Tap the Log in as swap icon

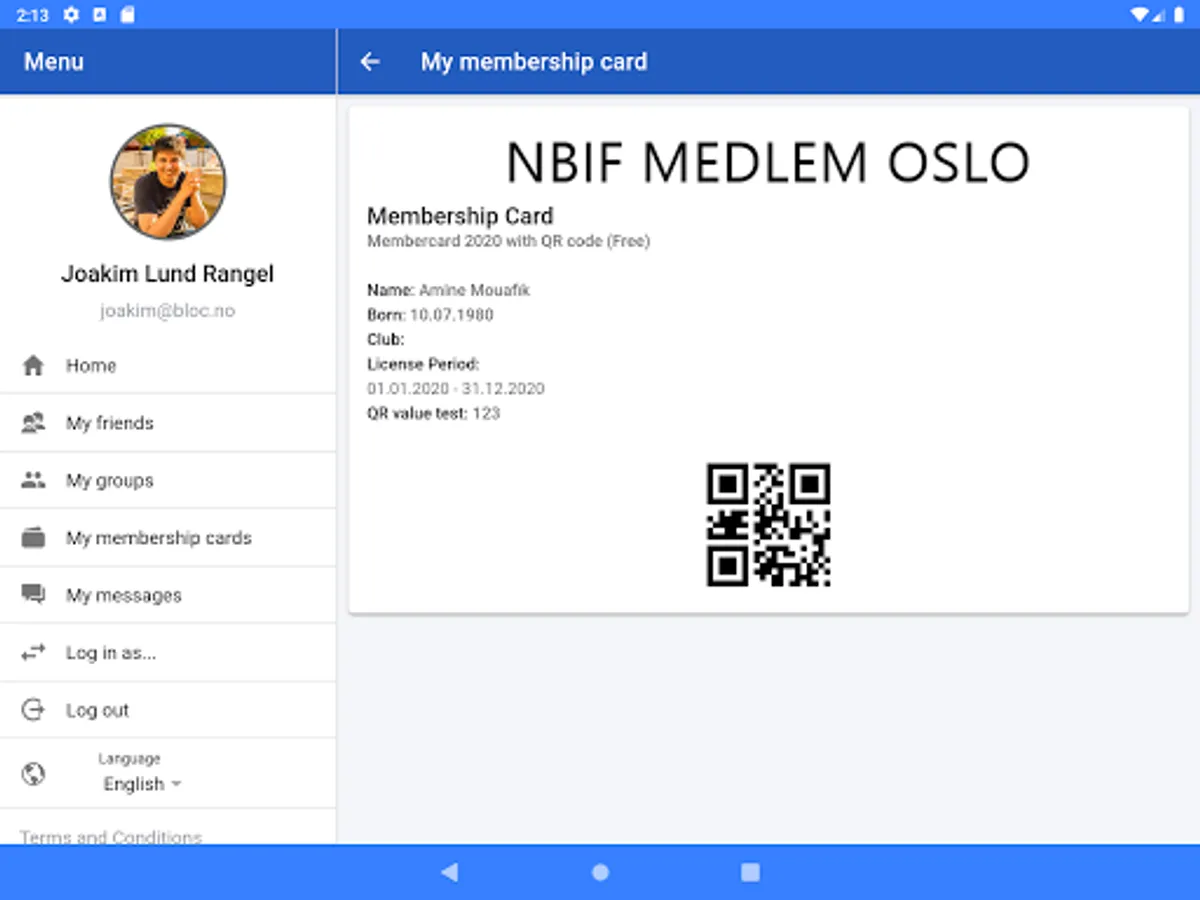click(33, 652)
